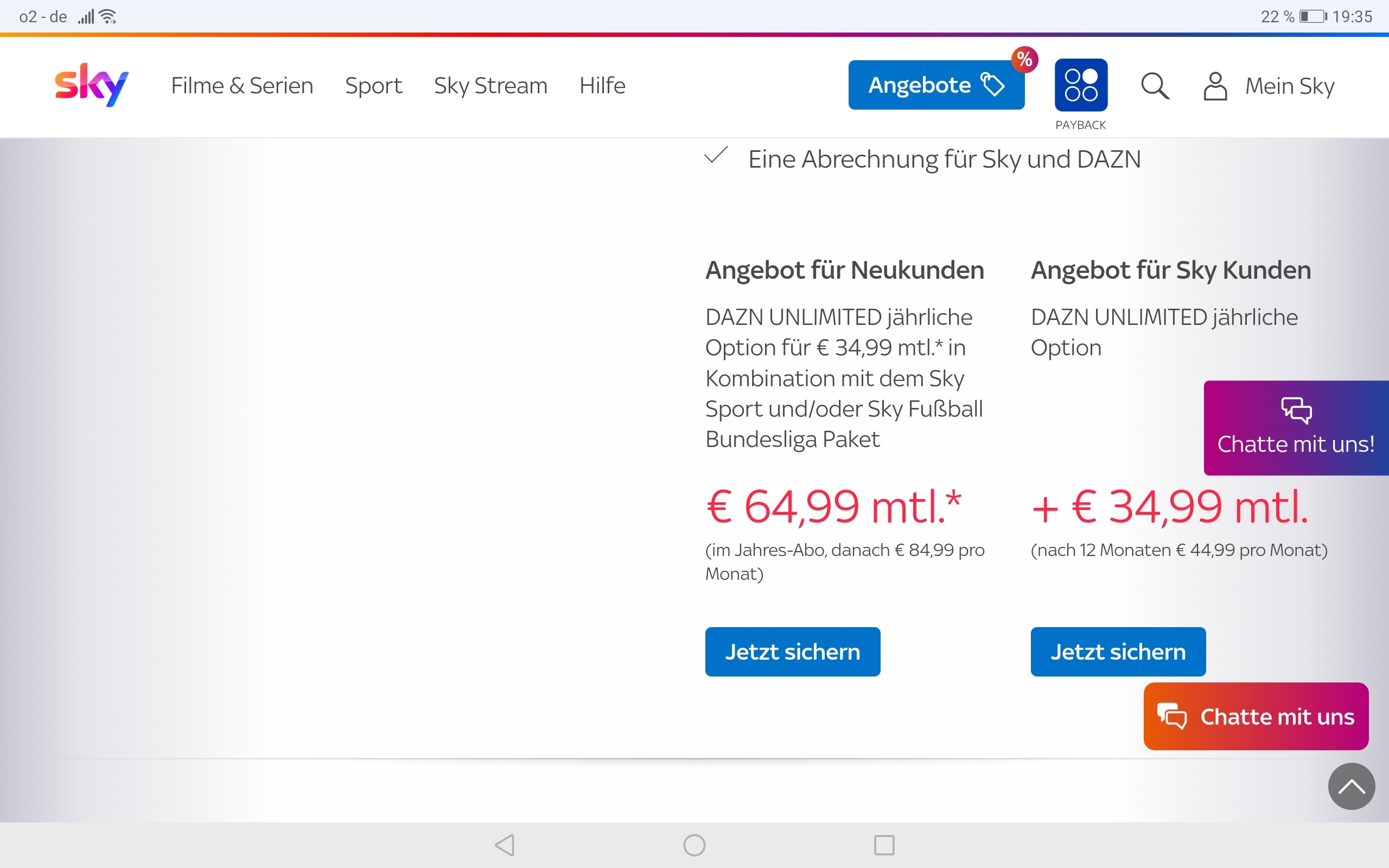1389x868 pixels.
Task: Click the scroll-to-top arrow button
Action: click(1351, 786)
